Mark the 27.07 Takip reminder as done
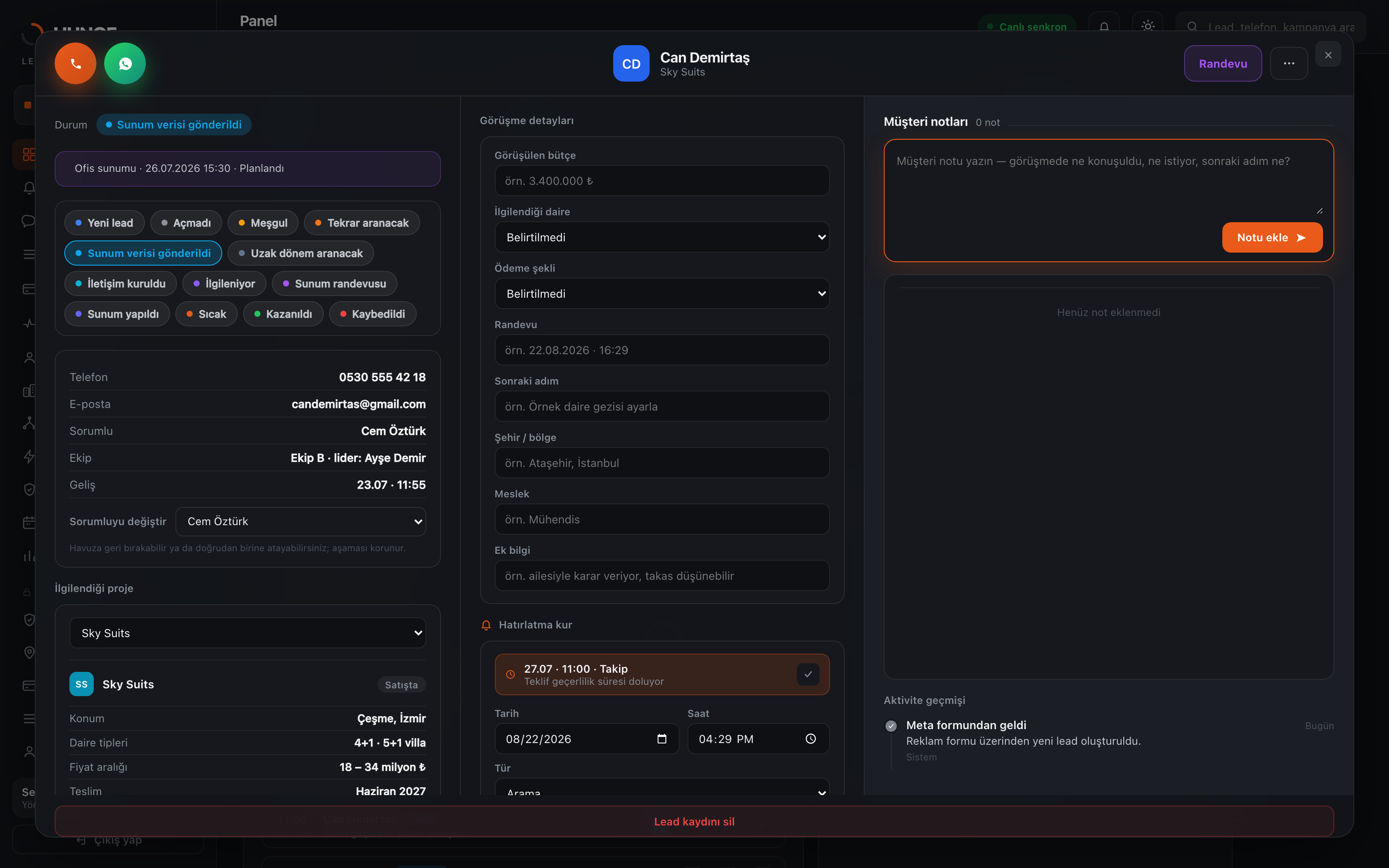1389x868 pixels. click(x=808, y=674)
